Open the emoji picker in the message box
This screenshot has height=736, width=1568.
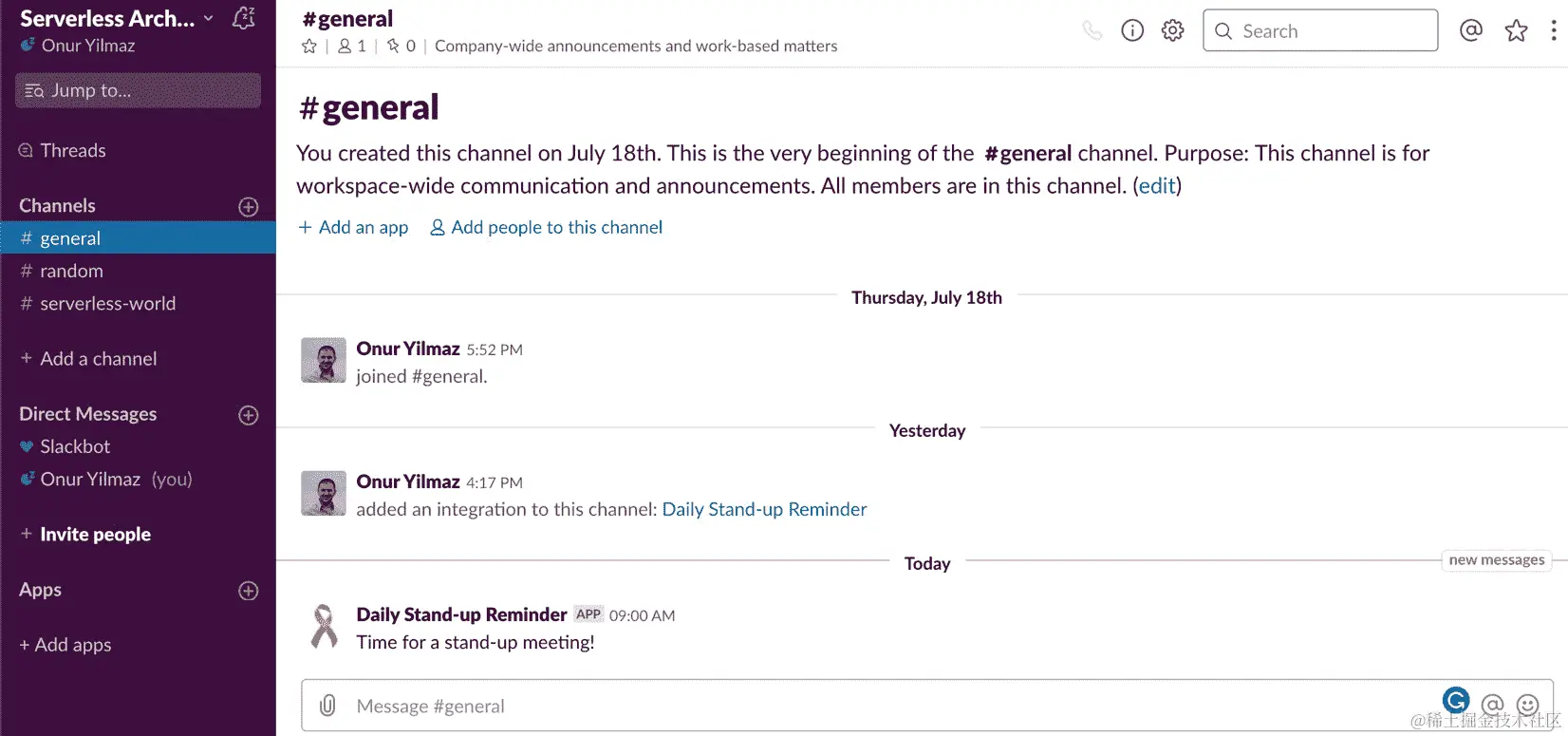(x=1526, y=706)
